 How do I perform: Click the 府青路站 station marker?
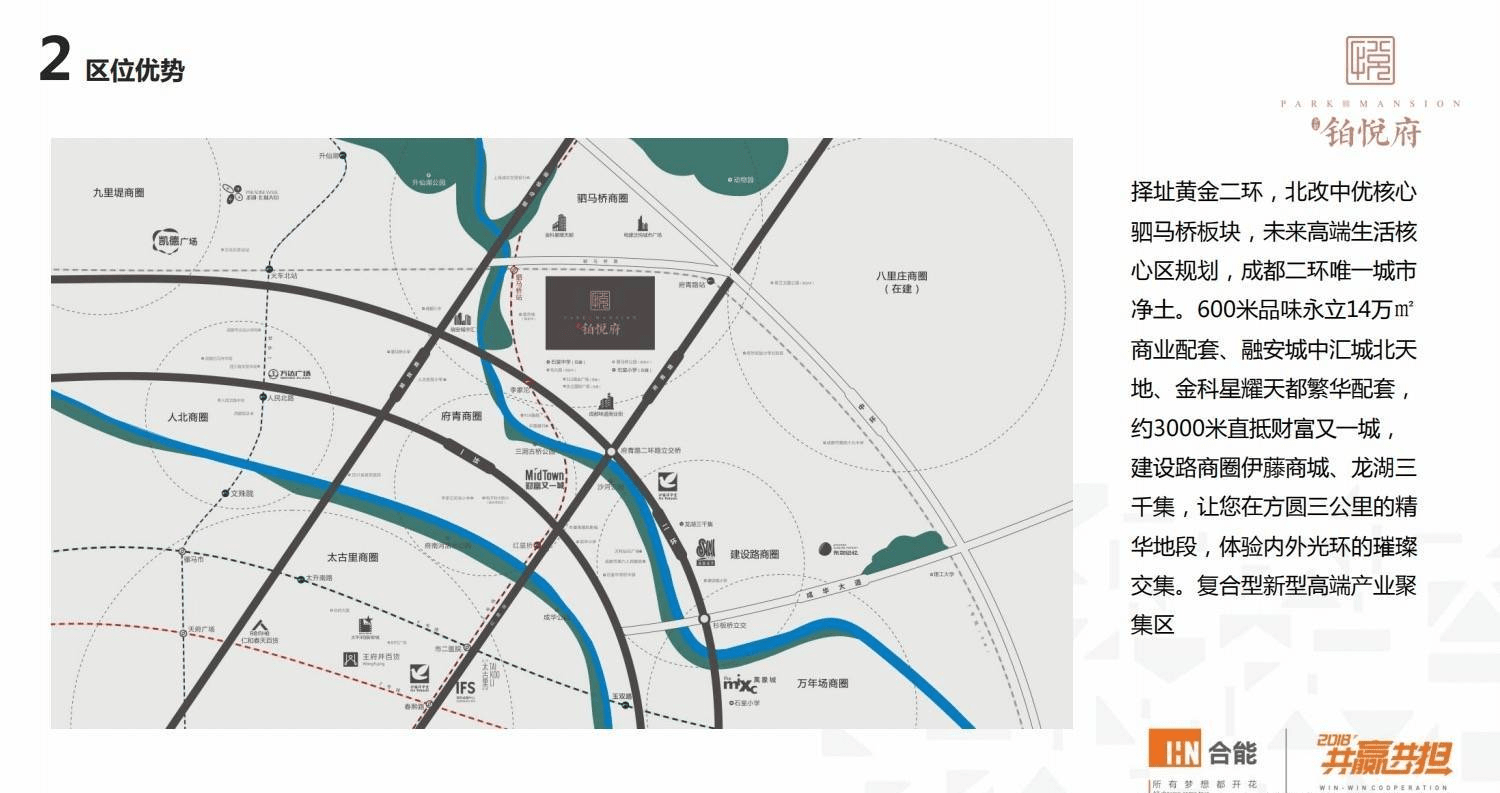(711, 283)
